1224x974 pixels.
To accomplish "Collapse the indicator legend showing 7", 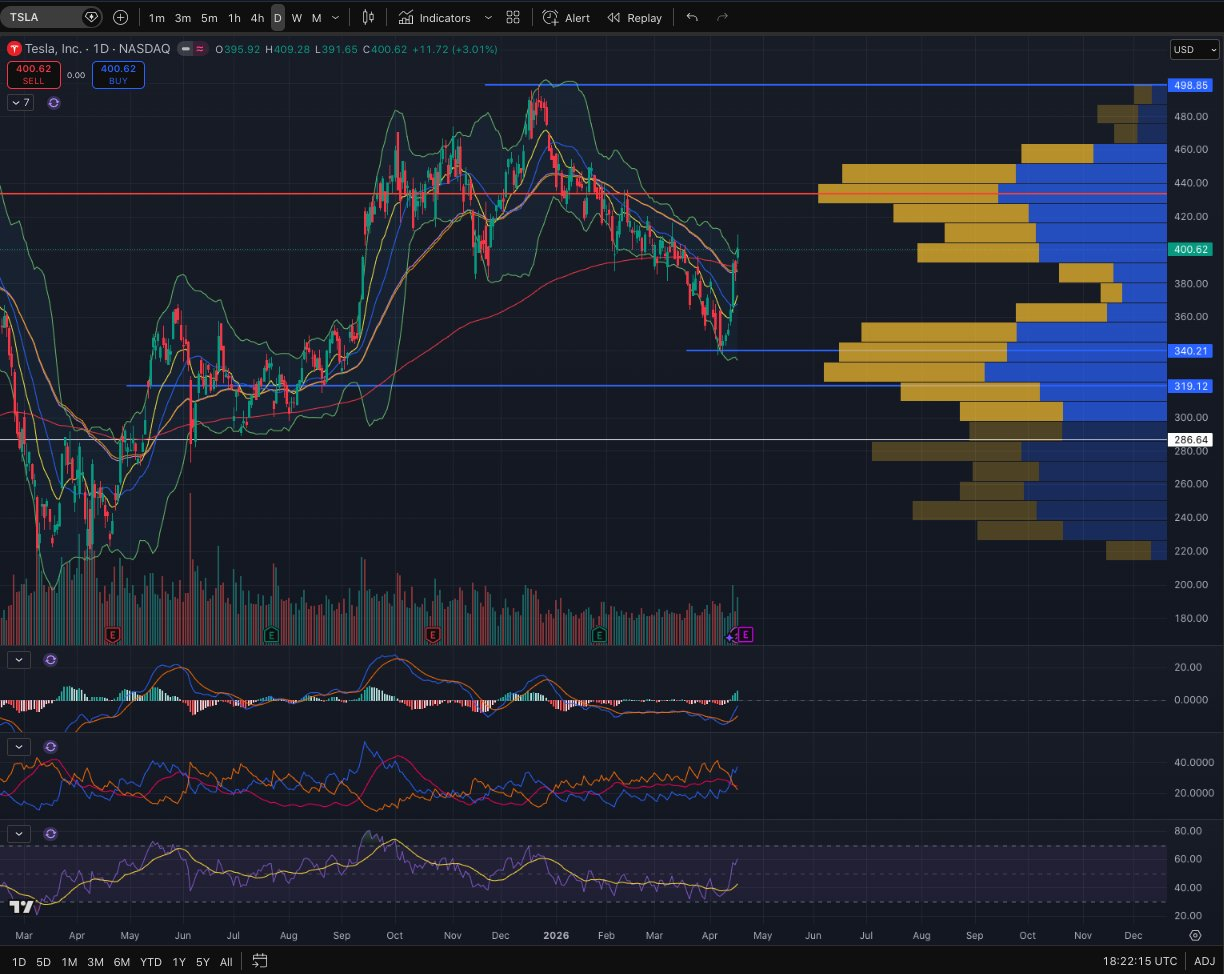I will tap(20, 102).
